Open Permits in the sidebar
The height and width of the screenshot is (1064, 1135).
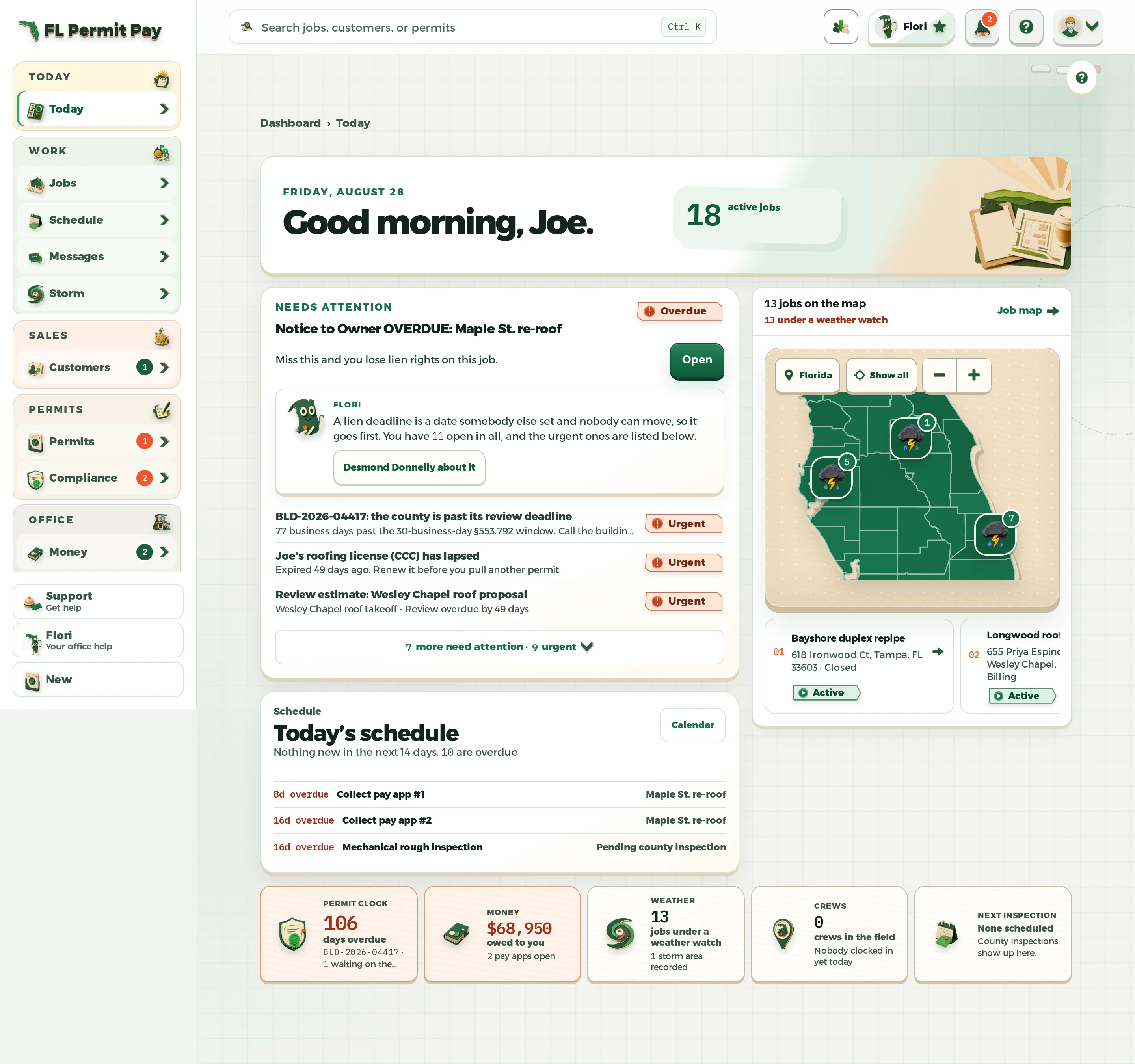[x=97, y=442]
